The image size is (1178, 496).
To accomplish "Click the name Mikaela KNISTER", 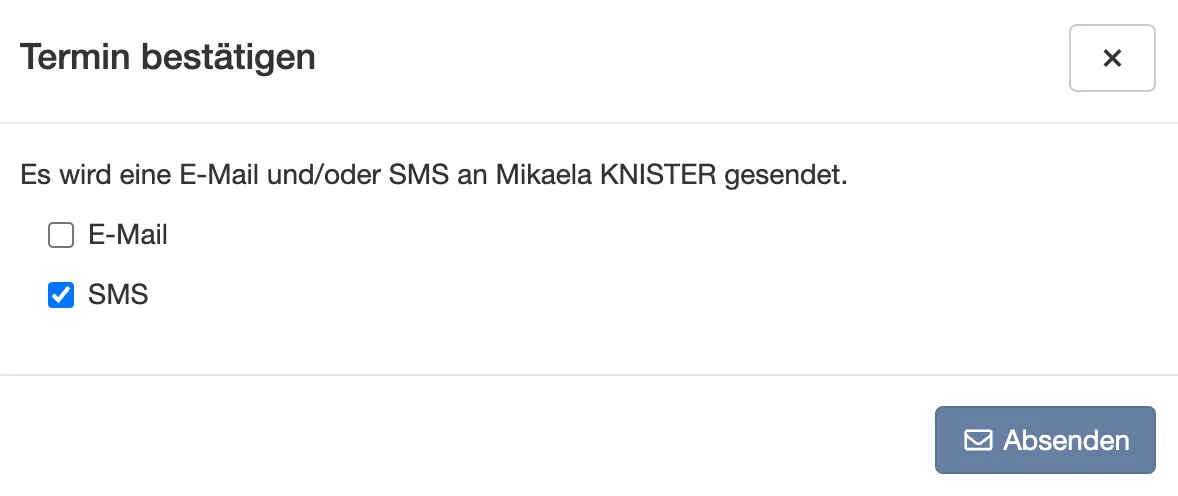I will tap(605, 176).
